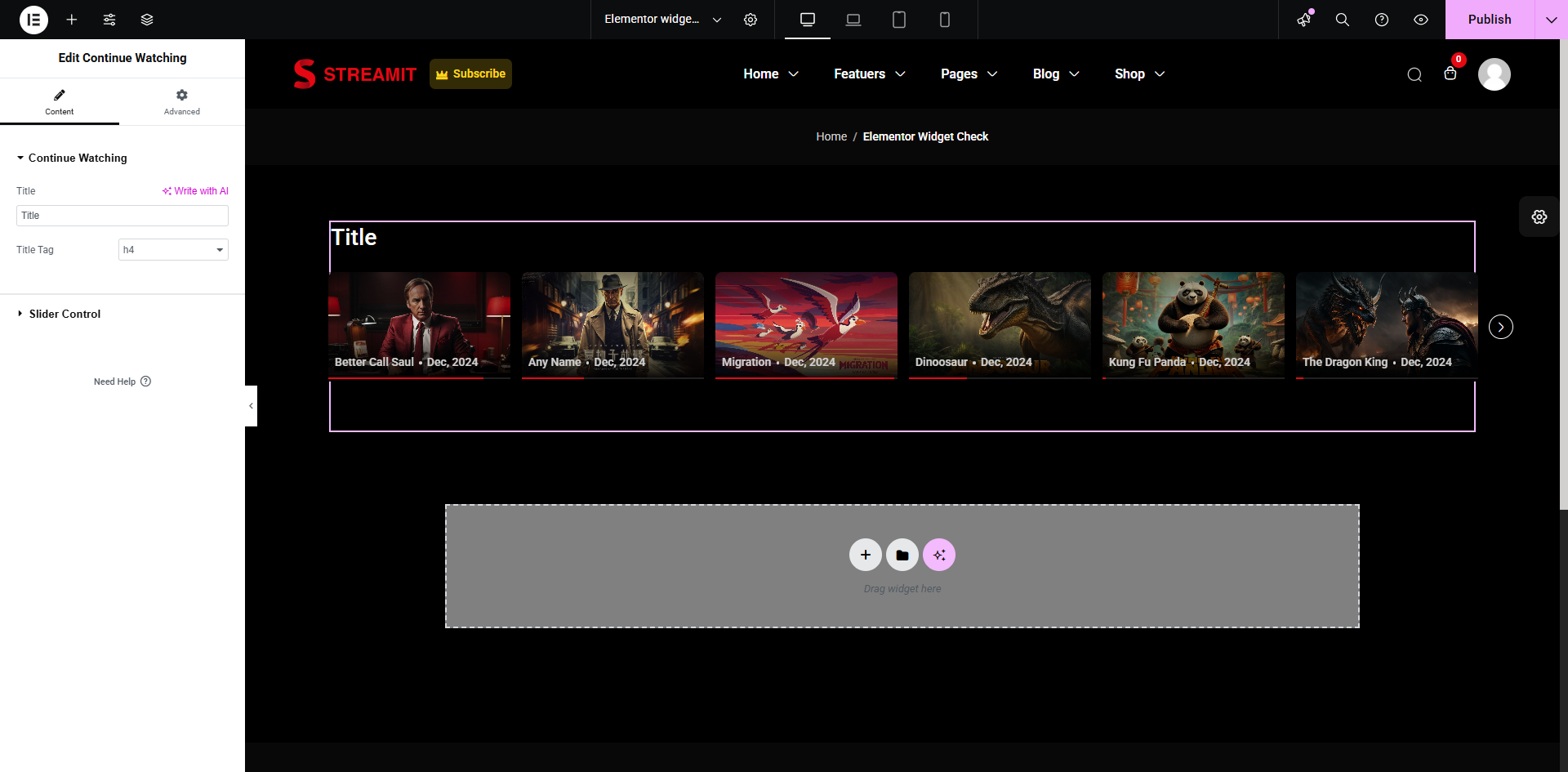The width and height of the screenshot is (1568, 772).
Task: Open the Blog nav menu
Action: click(x=1056, y=74)
